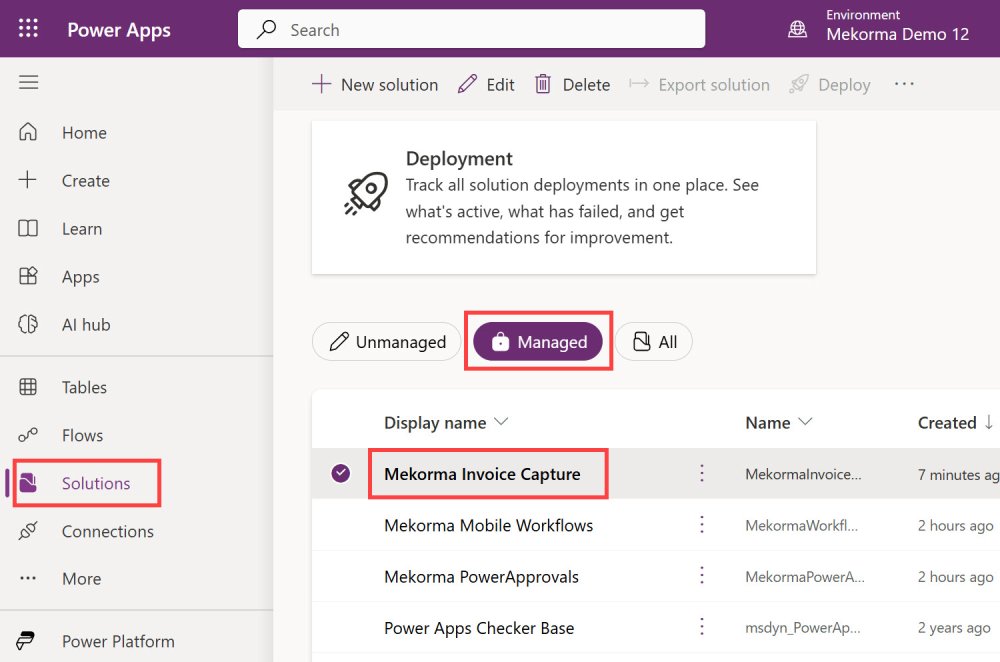Click the Power Platform icon
The image size is (1000, 662).
pyautogui.click(x=28, y=641)
